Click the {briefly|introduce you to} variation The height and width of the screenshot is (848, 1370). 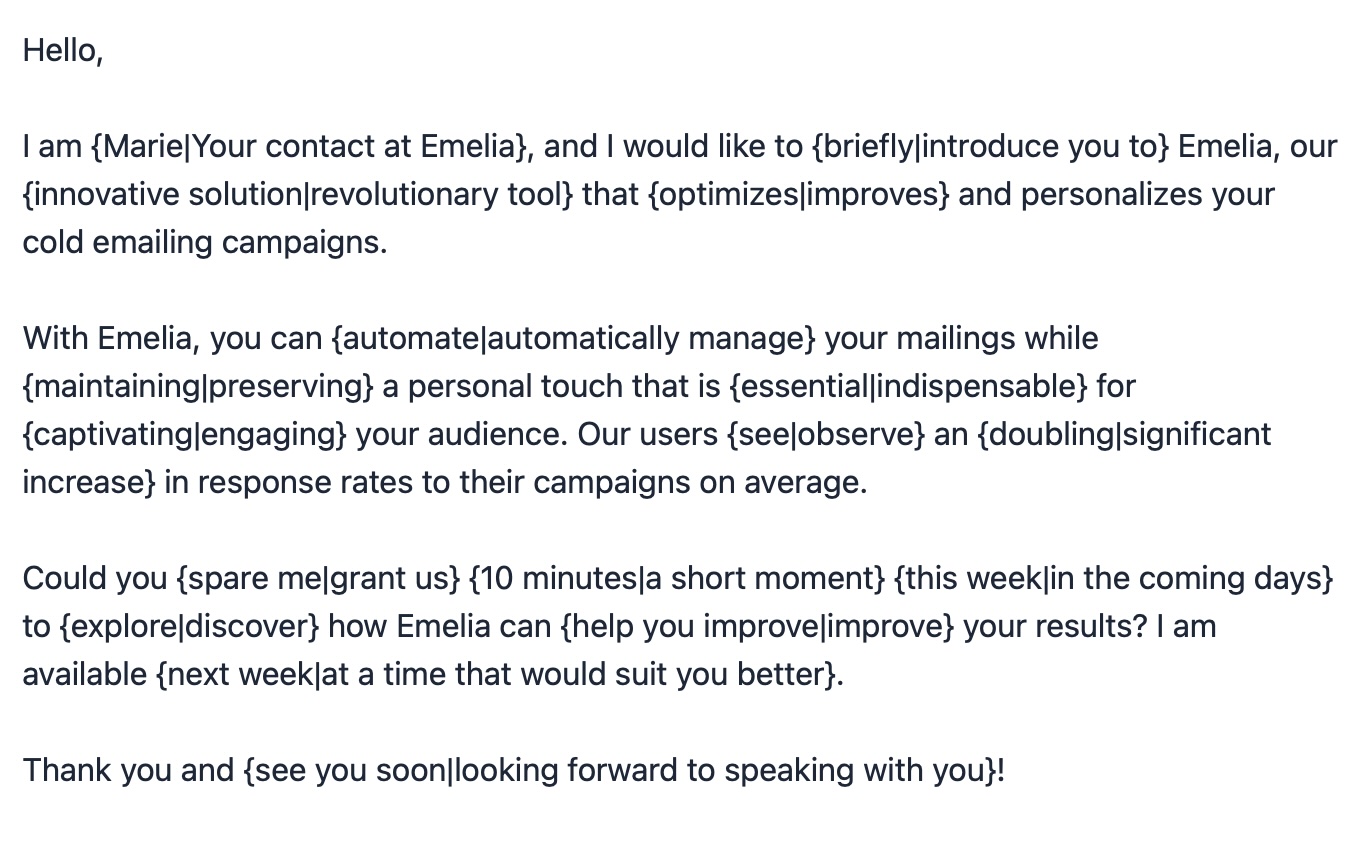[990, 146]
